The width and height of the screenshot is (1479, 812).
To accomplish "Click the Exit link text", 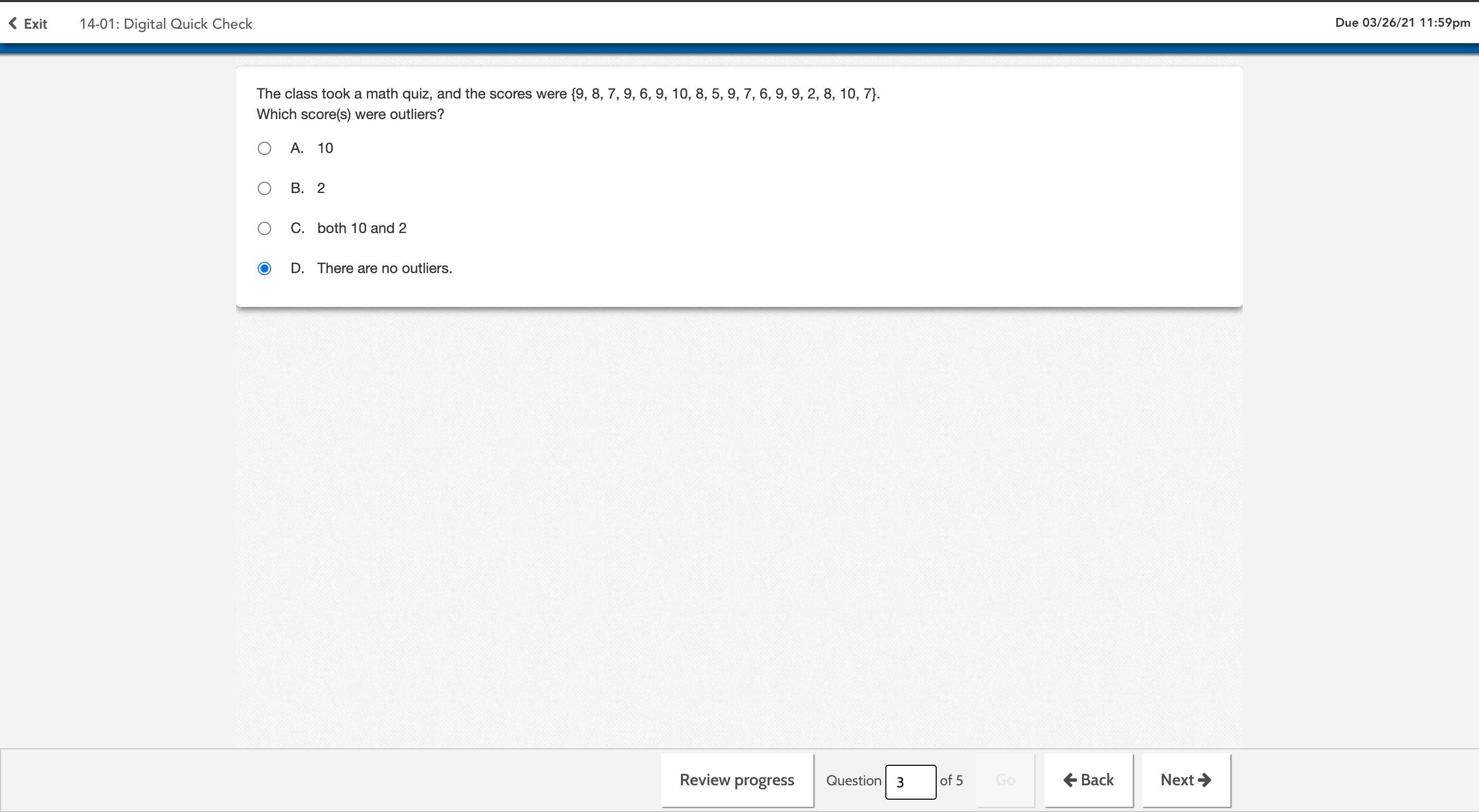I will click(x=35, y=24).
